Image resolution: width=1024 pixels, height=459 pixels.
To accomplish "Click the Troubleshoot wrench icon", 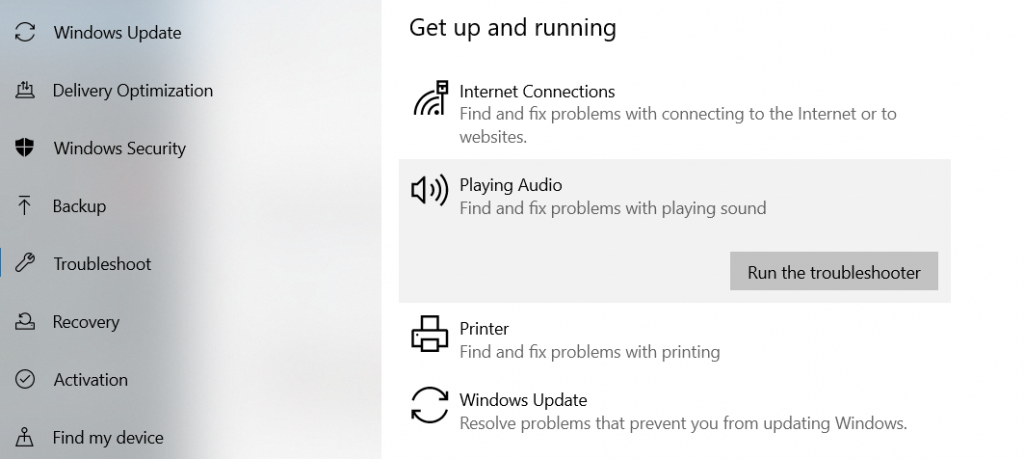I will pyautogui.click(x=25, y=265).
